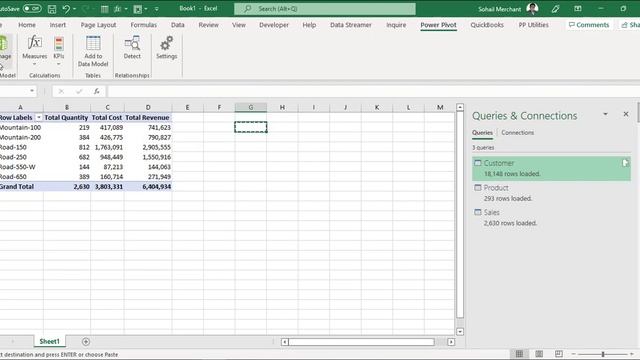Click the Sohail Merchant account picture
The image size is (640, 360).
(x=532, y=8)
